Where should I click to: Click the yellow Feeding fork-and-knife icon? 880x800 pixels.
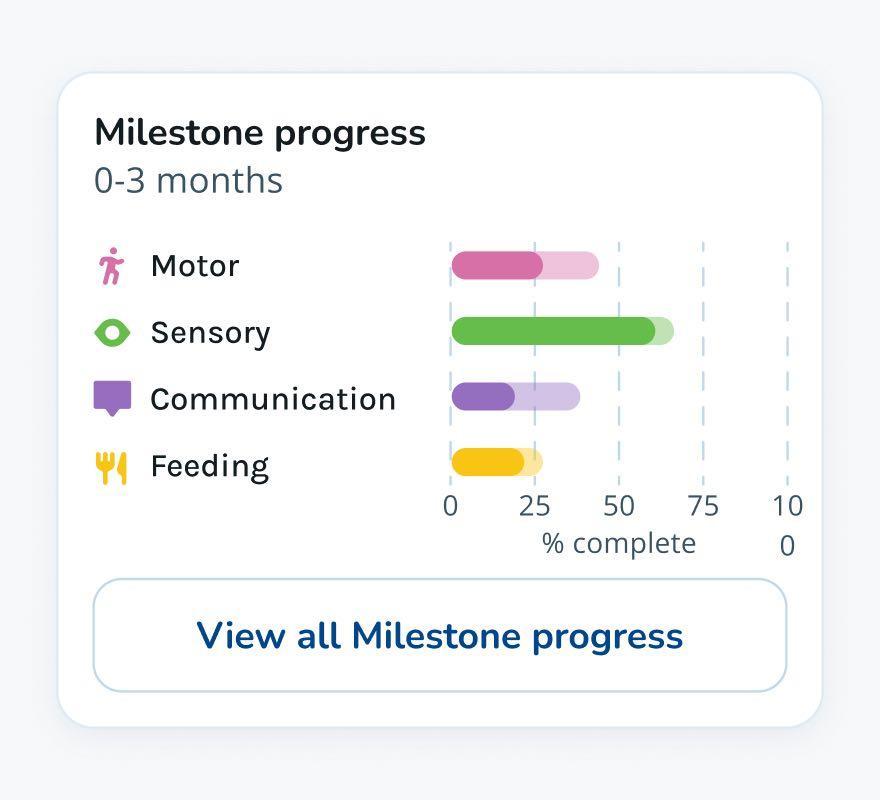coord(111,467)
